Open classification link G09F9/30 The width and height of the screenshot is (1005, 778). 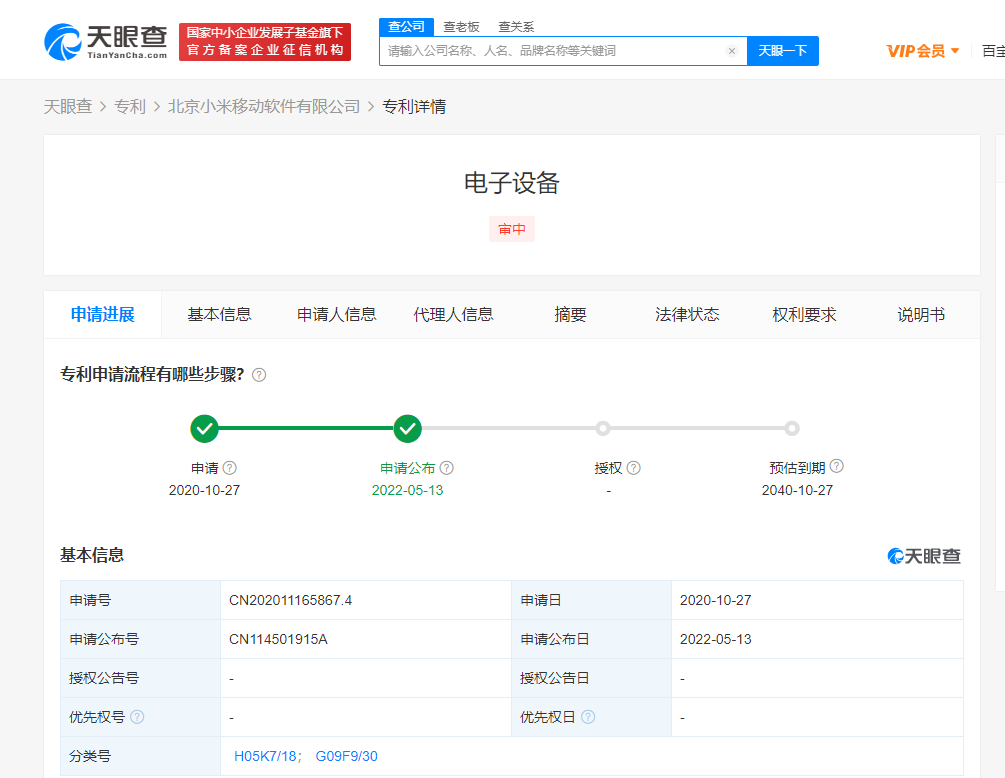click(x=347, y=756)
